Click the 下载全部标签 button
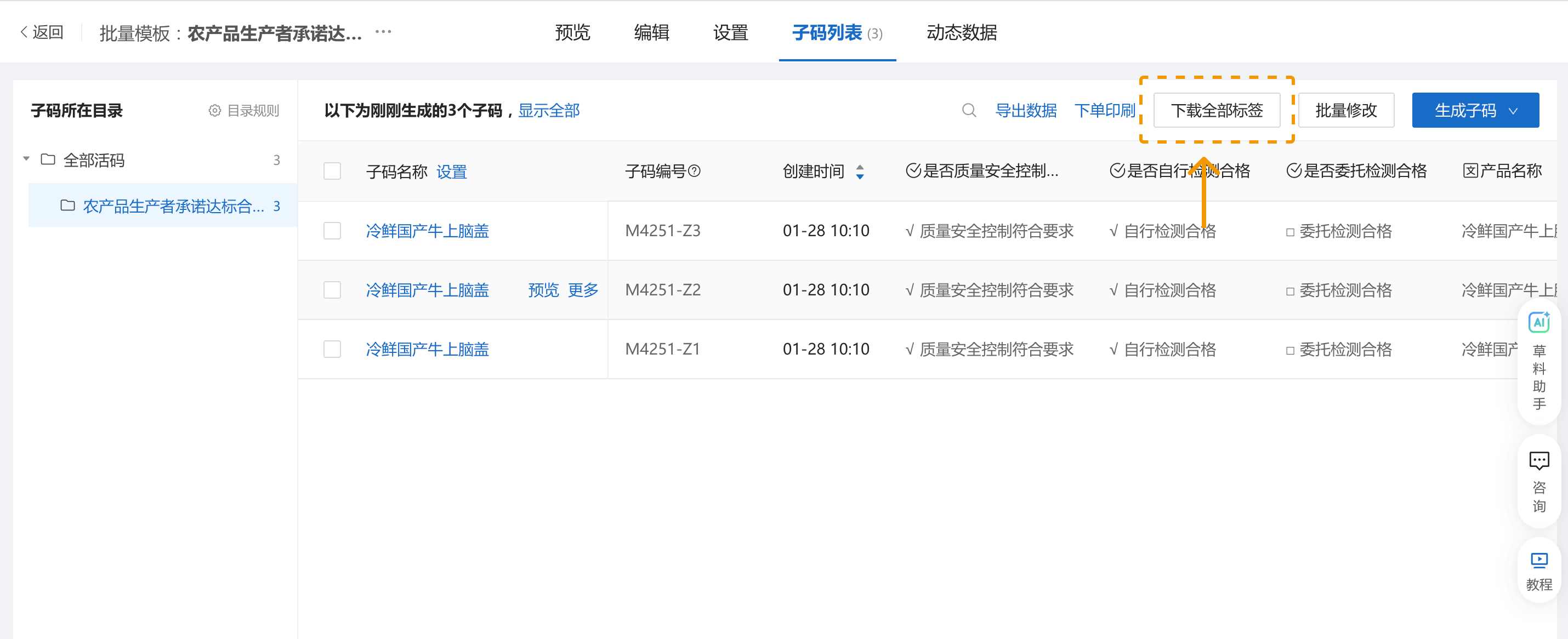The width and height of the screenshot is (1568, 639). [1217, 110]
